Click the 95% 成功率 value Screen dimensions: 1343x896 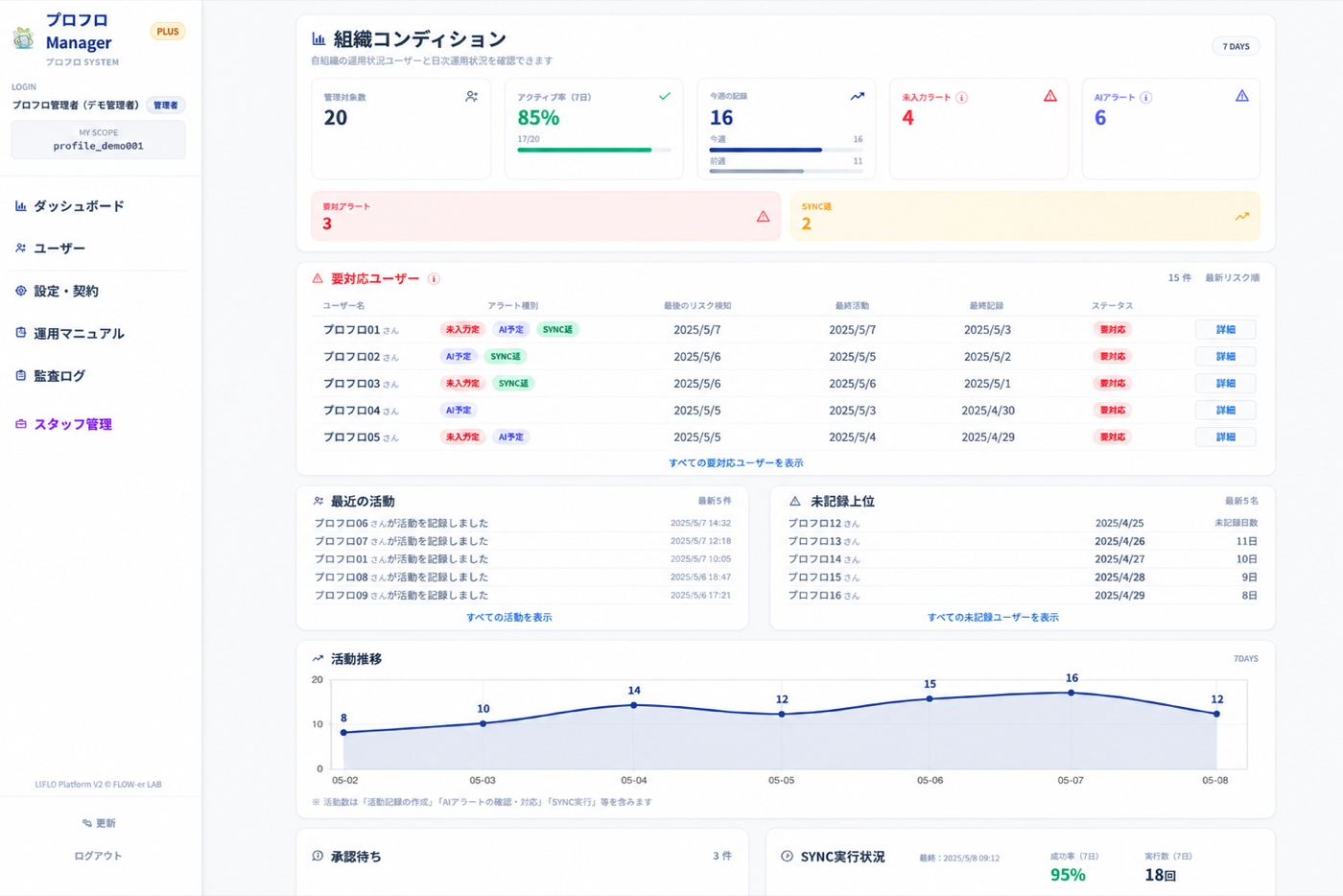click(x=1068, y=875)
